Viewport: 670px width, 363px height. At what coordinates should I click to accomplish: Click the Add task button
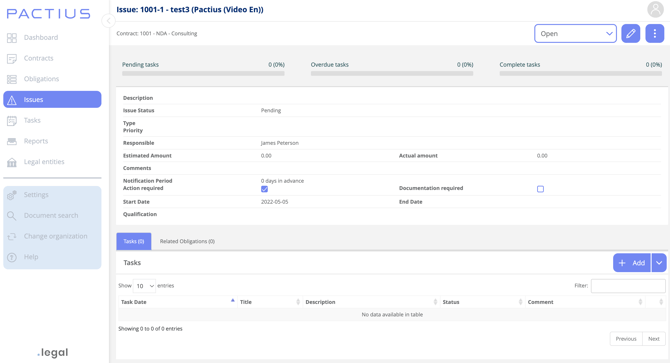click(x=632, y=263)
